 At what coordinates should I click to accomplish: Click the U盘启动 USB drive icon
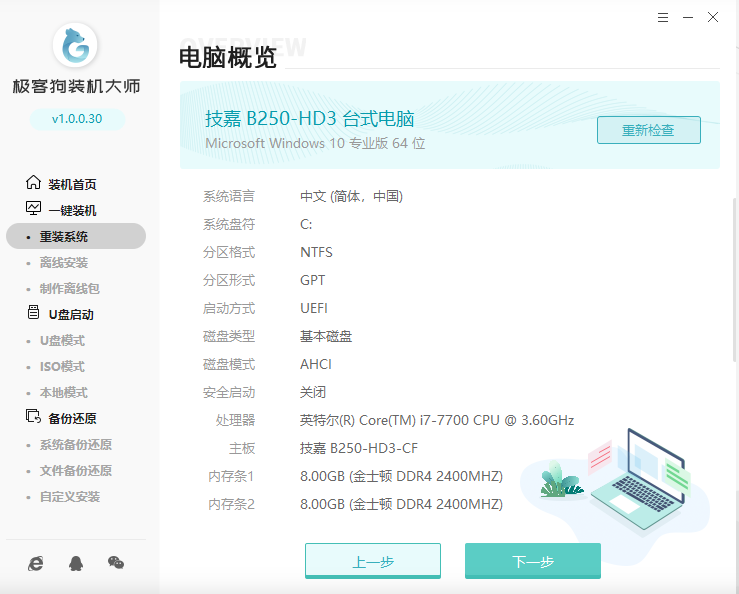(x=33, y=312)
